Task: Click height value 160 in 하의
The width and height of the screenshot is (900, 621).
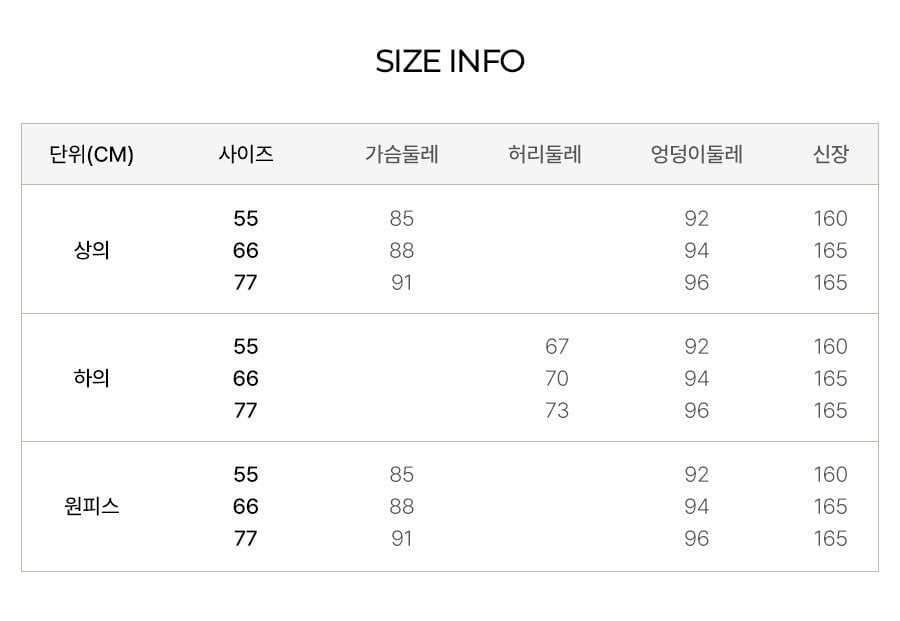Action: (x=831, y=346)
